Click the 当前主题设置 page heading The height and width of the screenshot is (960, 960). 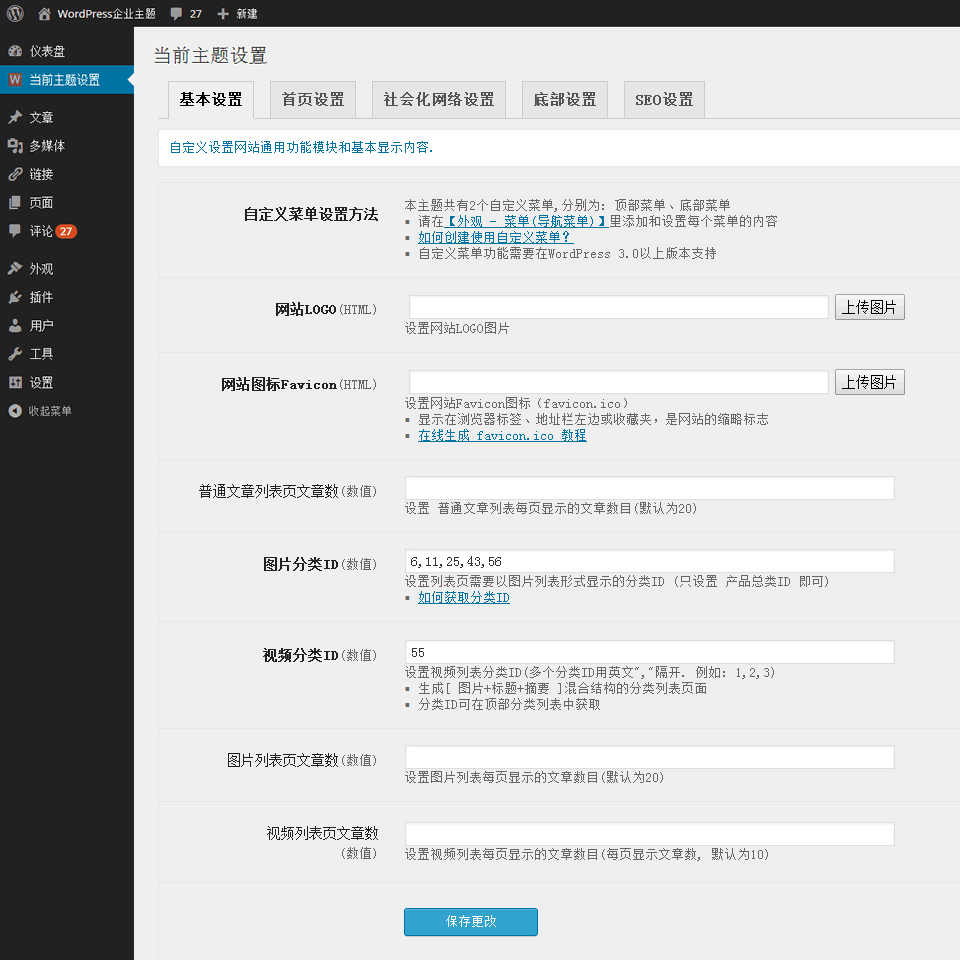tap(210, 56)
